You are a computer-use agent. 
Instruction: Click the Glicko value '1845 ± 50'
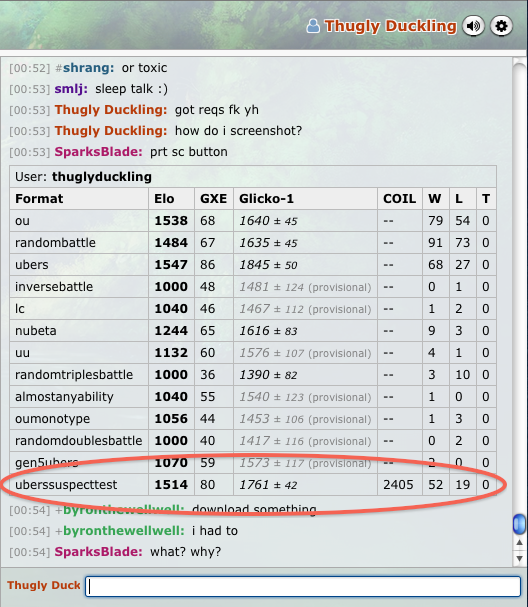click(x=268, y=265)
